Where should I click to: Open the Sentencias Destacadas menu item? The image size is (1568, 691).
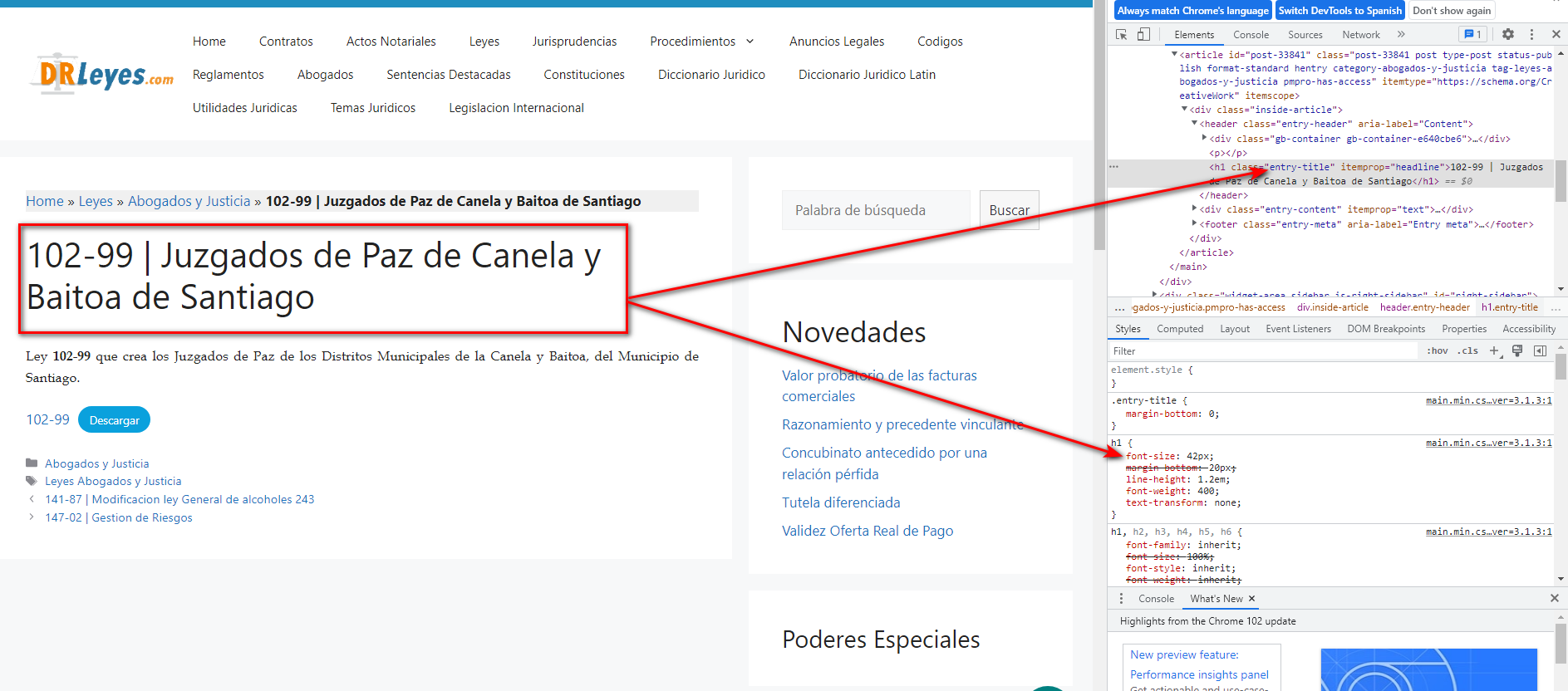coord(448,75)
